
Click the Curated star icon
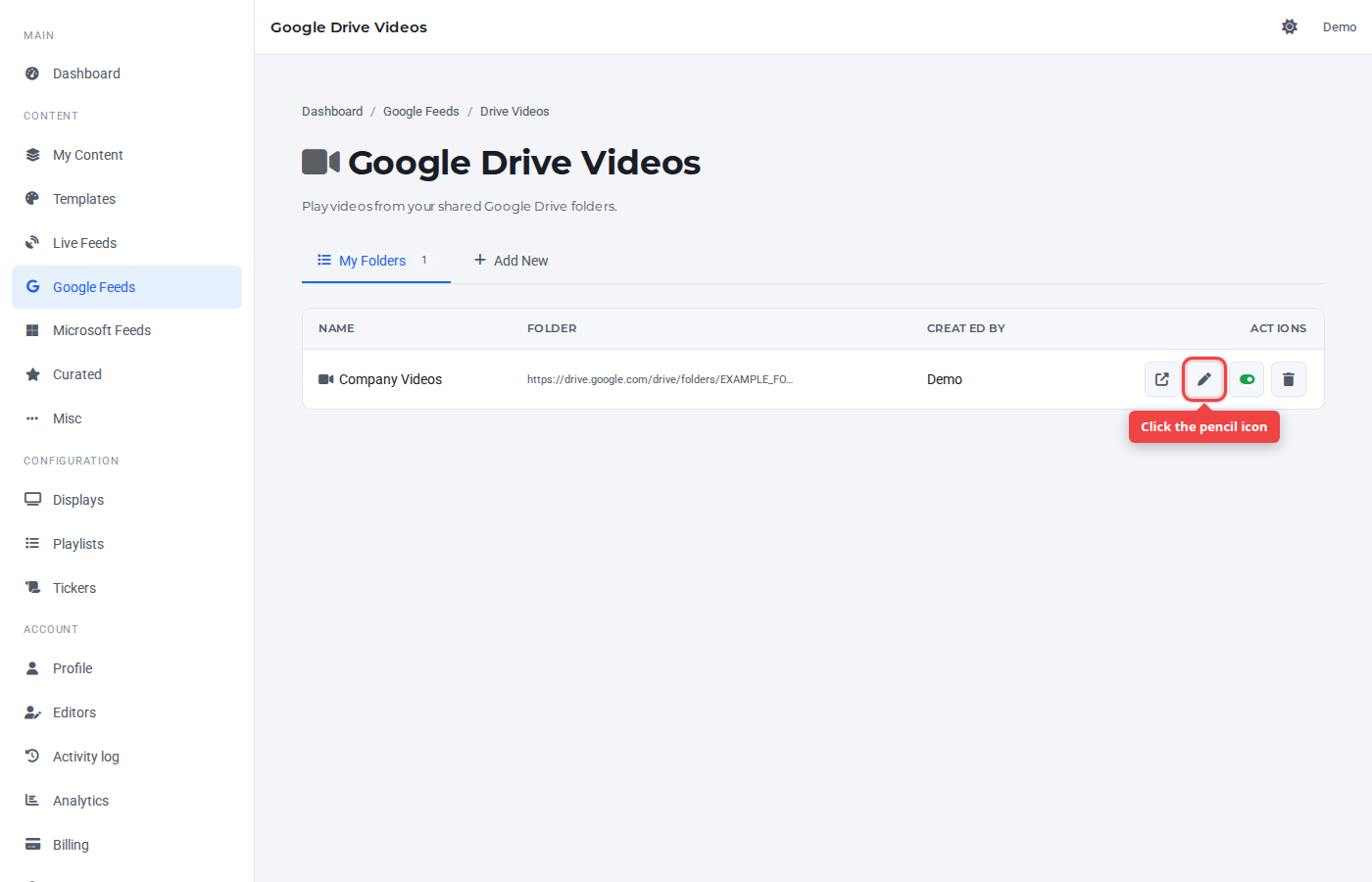pyautogui.click(x=32, y=374)
